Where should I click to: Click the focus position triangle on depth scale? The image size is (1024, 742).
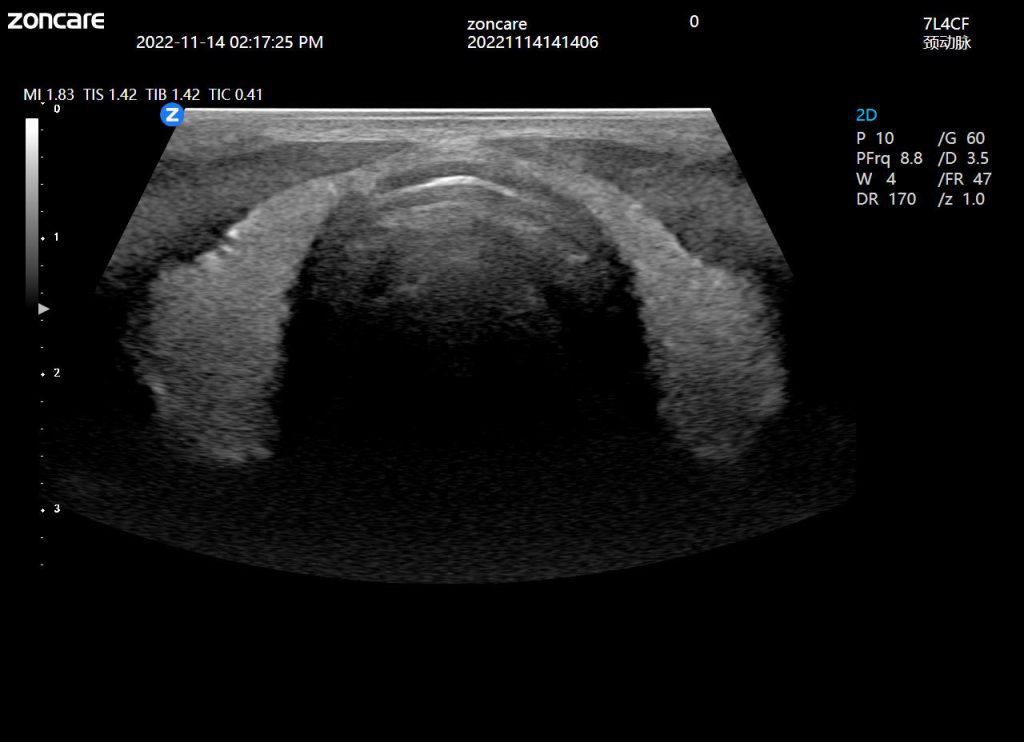coord(43,310)
